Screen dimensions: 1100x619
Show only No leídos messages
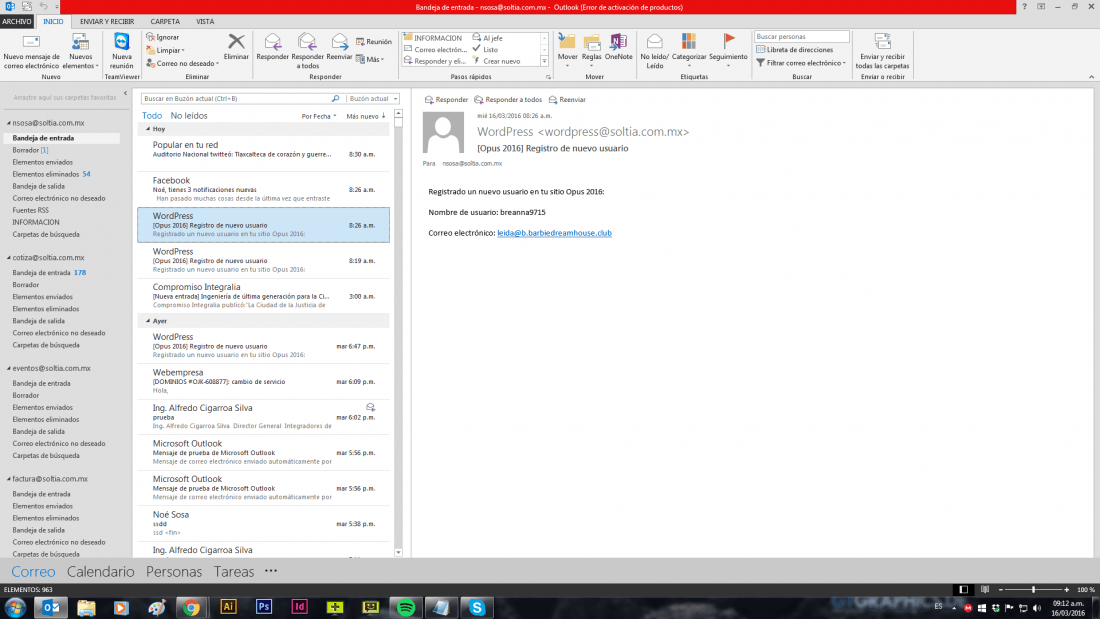pyautogui.click(x=189, y=116)
